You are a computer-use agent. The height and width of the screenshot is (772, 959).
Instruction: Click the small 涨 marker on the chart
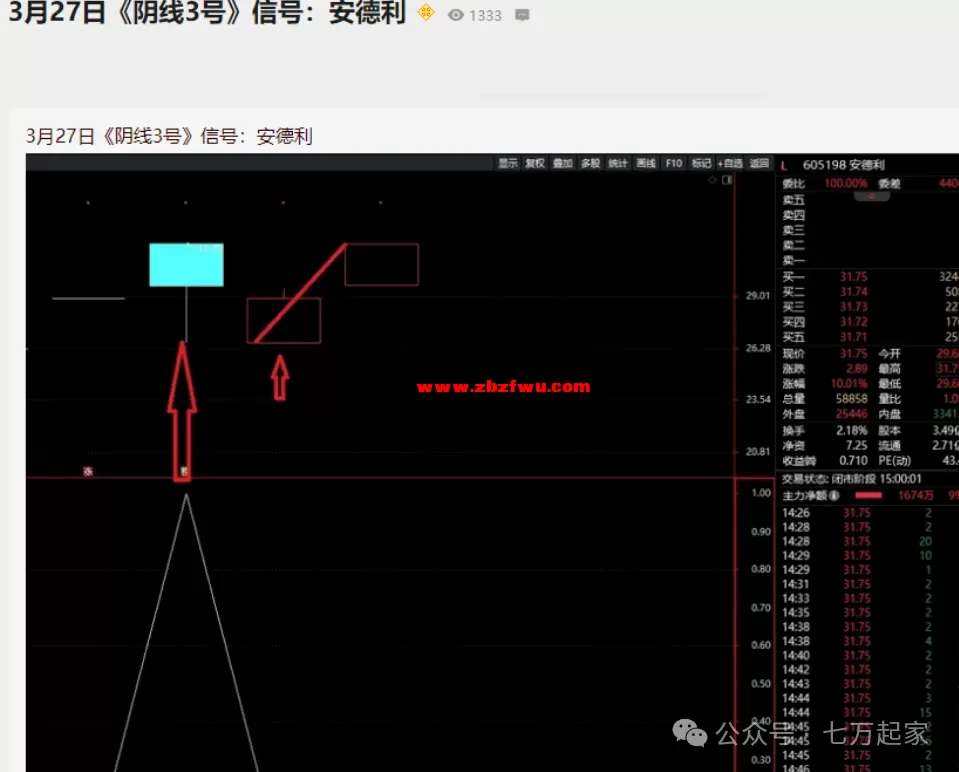point(88,471)
